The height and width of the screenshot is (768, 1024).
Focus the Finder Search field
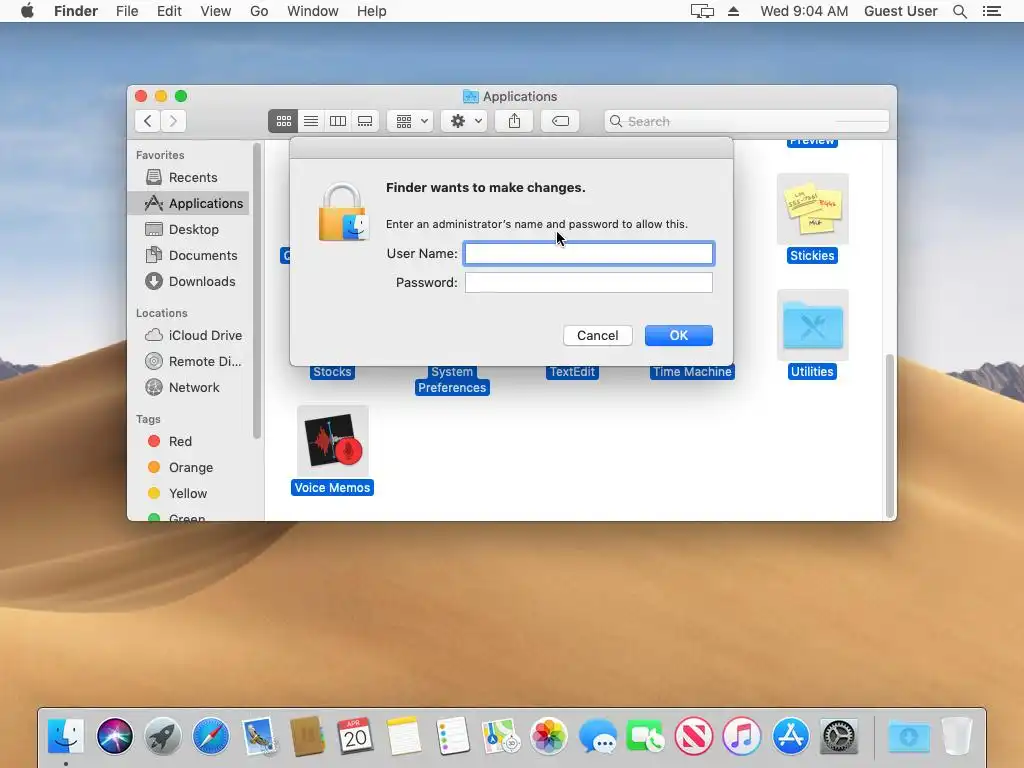pyautogui.click(x=746, y=121)
